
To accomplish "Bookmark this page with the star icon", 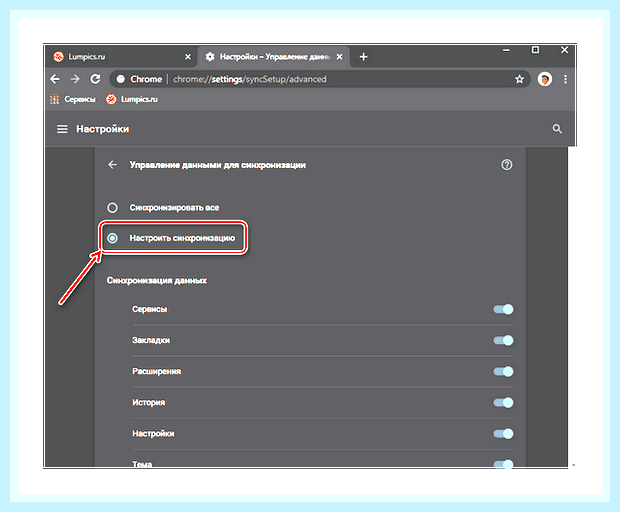I will tap(520, 79).
